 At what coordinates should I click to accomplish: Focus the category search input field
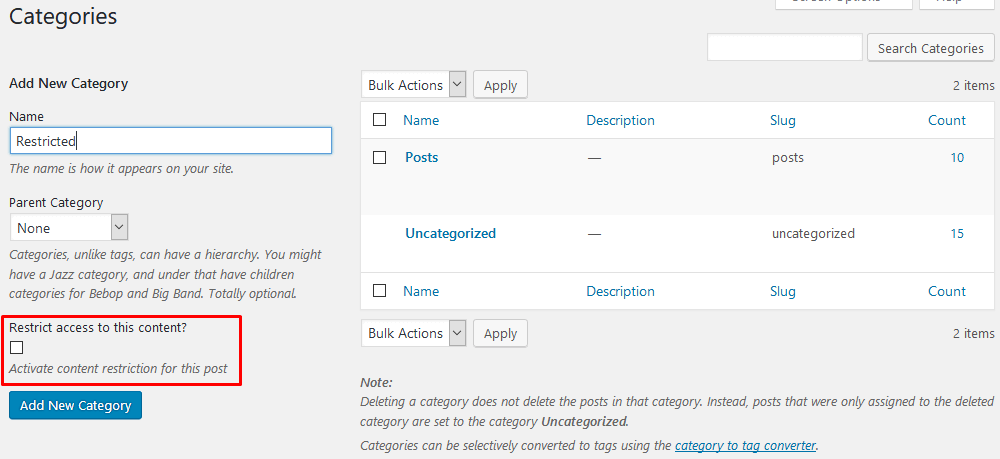784,48
